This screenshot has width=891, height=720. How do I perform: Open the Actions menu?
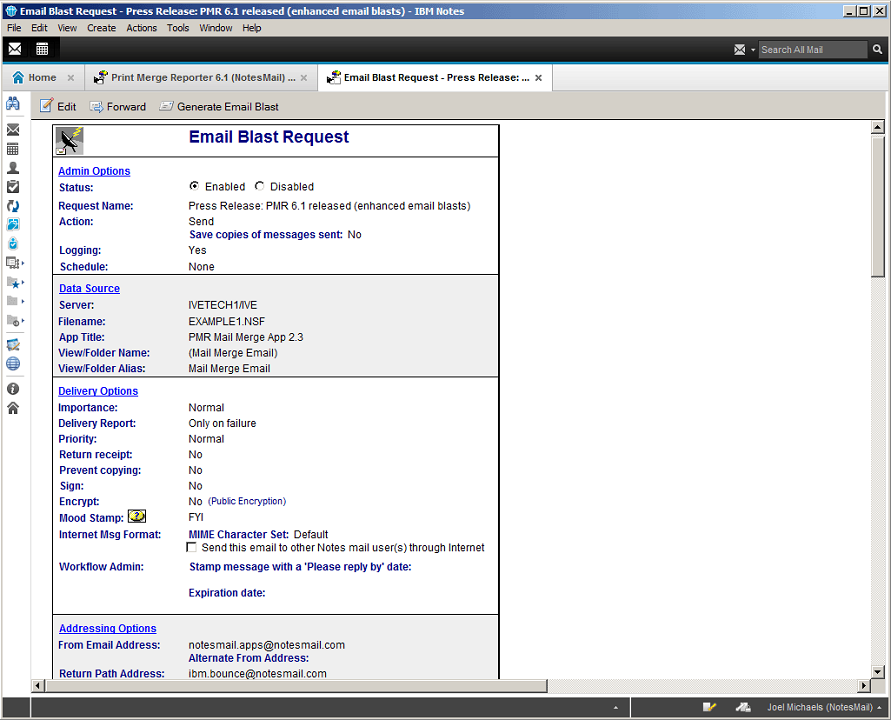141,28
